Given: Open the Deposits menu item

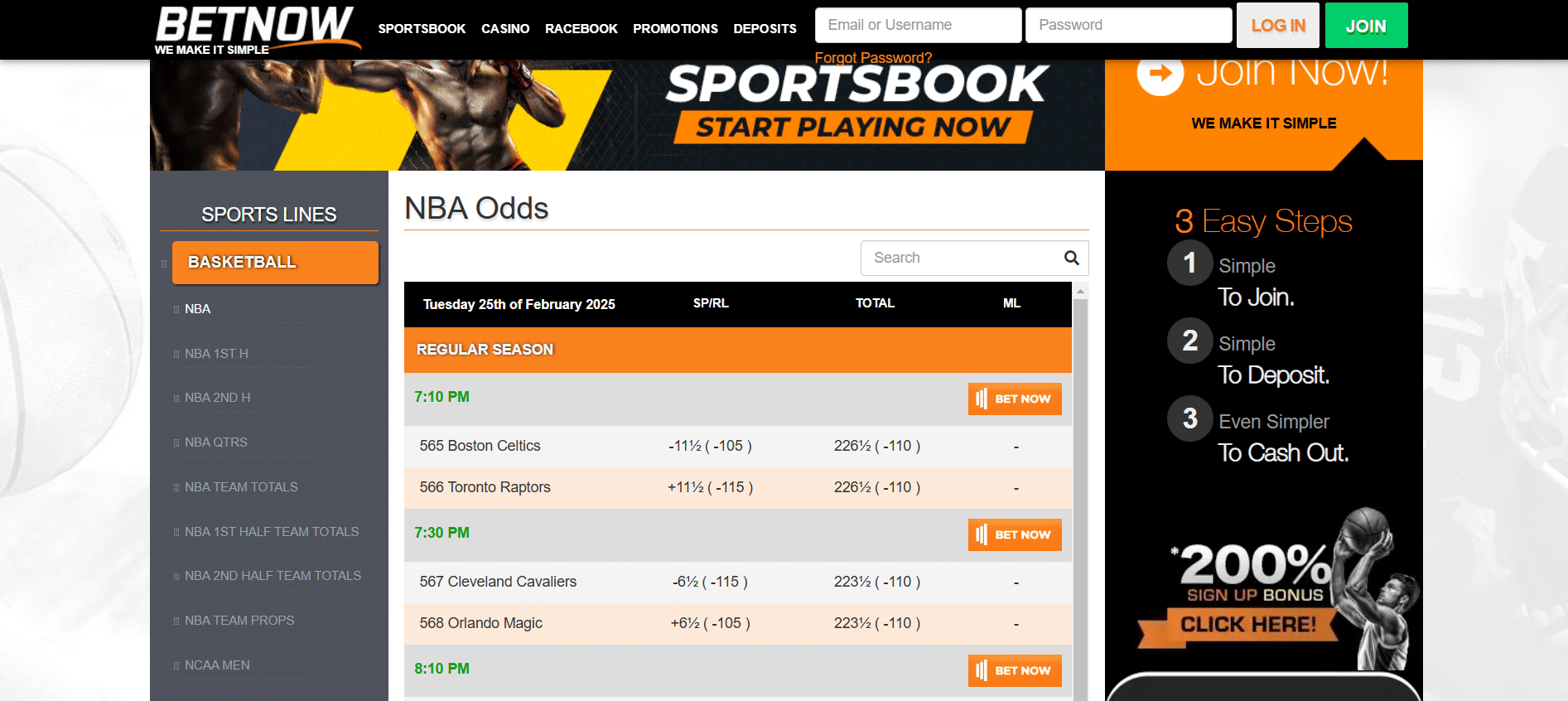Looking at the screenshot, I should 765,28.
